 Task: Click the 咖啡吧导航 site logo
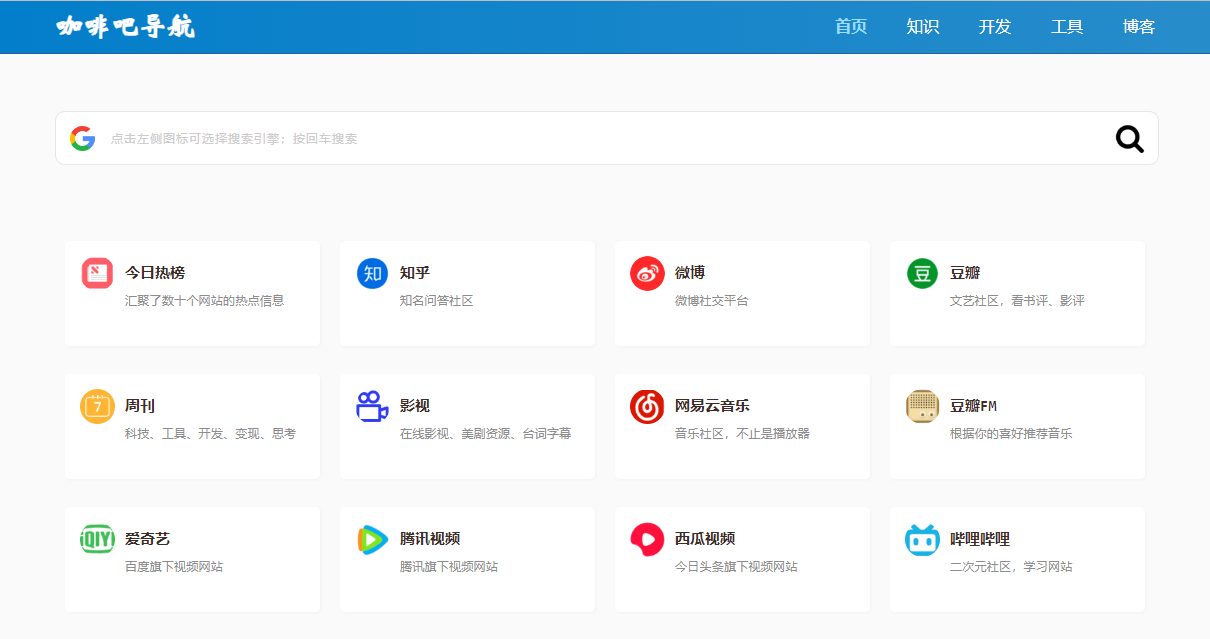point(126,27)
